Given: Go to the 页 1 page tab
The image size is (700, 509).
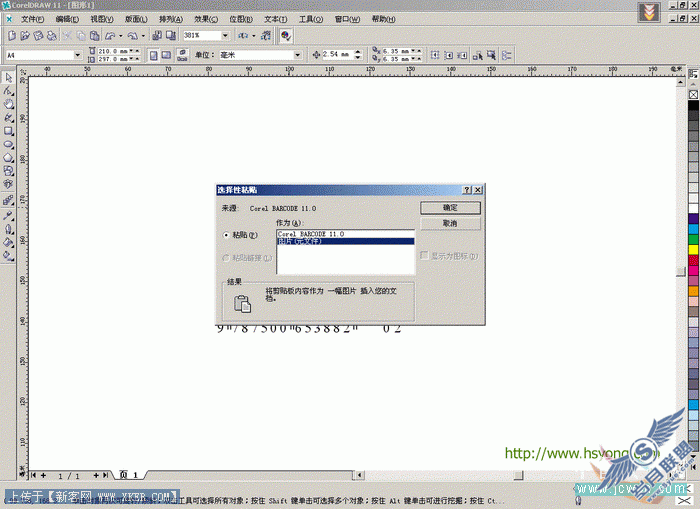Looking at the screenshot, I should tap(129, 475).
